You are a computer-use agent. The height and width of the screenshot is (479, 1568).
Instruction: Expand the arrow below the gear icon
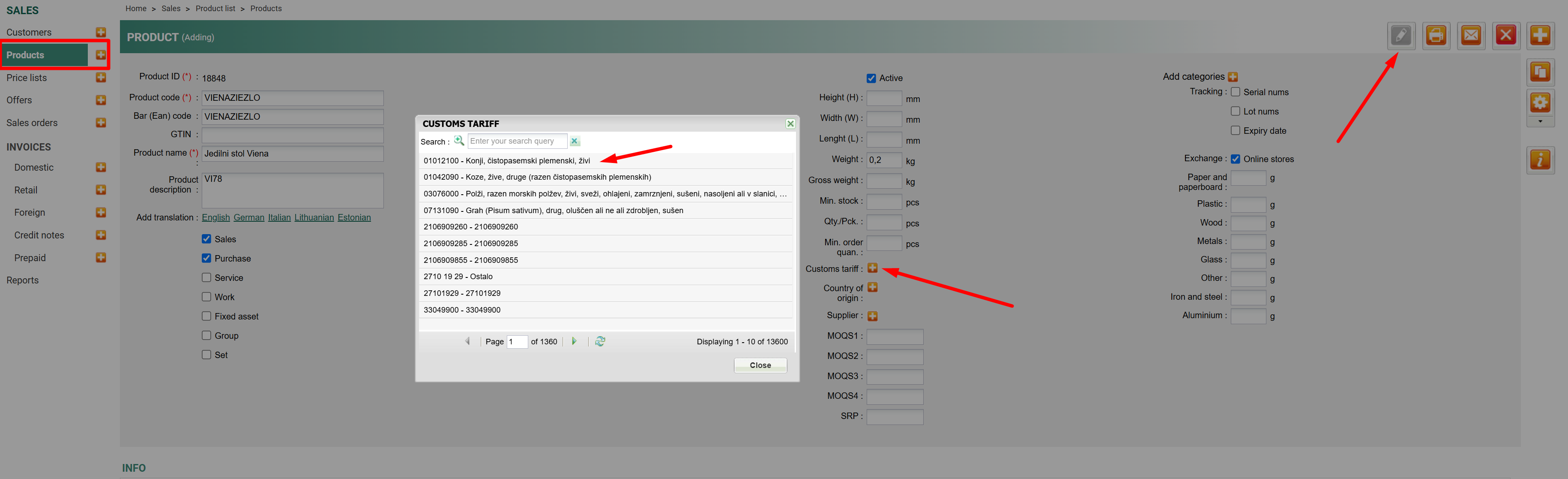tap(1540, 121)
